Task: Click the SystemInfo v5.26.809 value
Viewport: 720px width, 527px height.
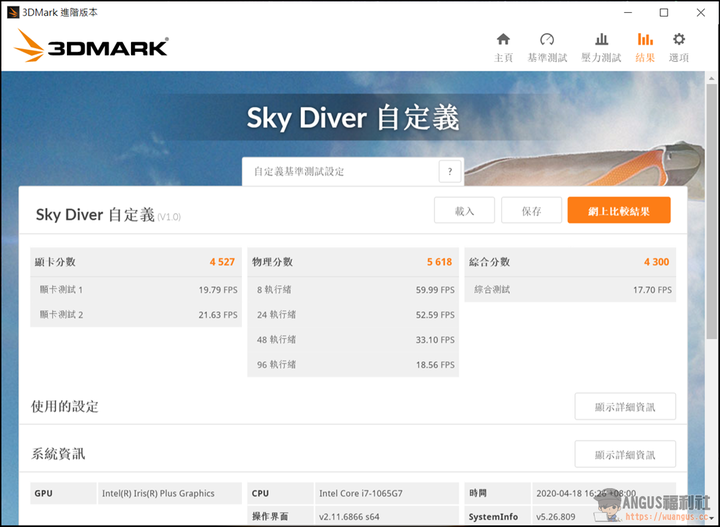Action: (556, 517)
